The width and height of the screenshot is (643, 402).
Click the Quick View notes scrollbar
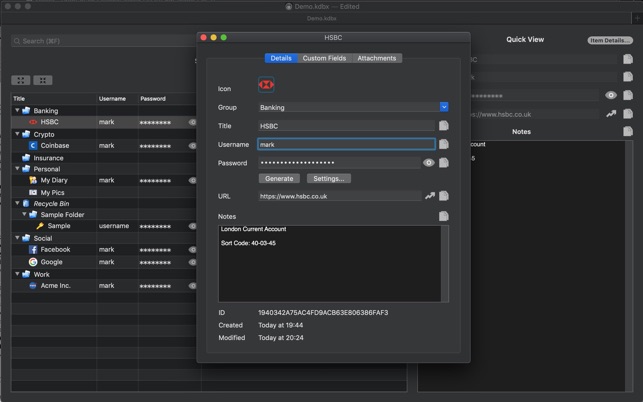629,266
